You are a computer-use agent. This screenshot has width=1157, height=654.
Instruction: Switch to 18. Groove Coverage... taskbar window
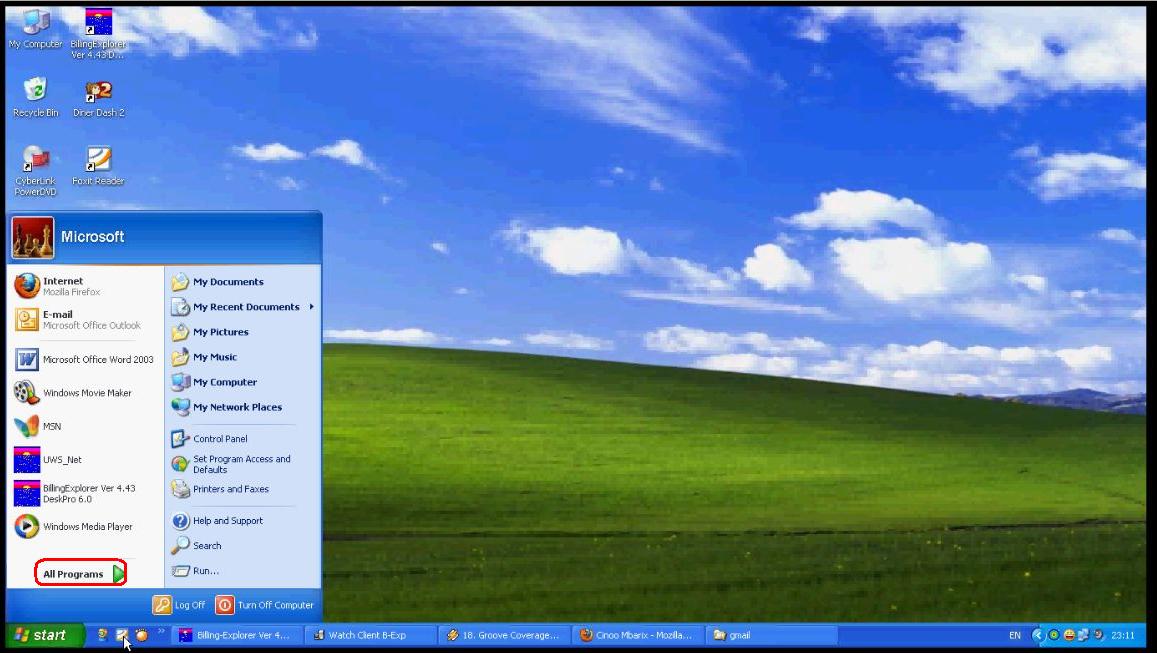click(505, 635)
